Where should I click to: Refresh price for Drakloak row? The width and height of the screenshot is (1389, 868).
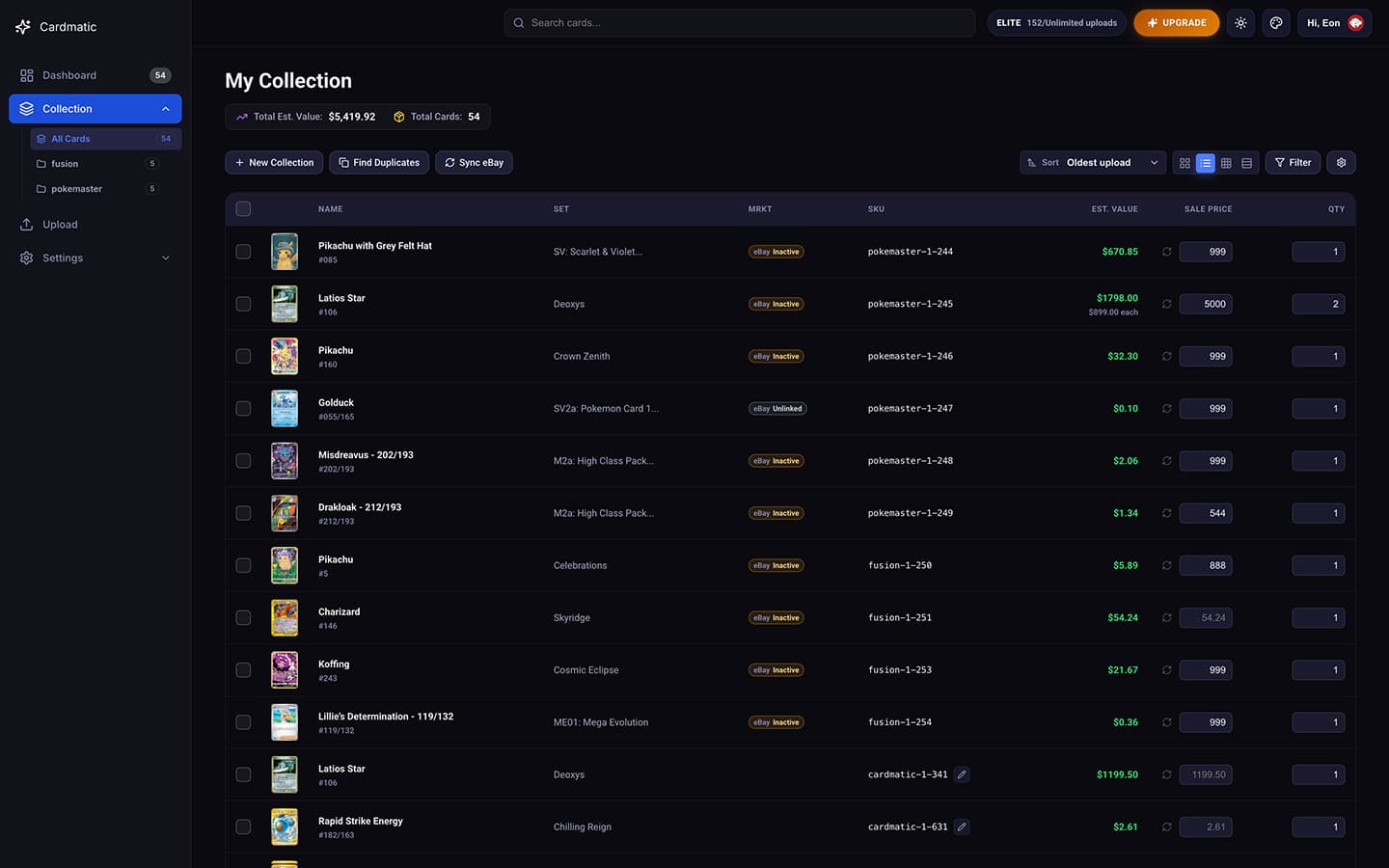[1166, 513]
